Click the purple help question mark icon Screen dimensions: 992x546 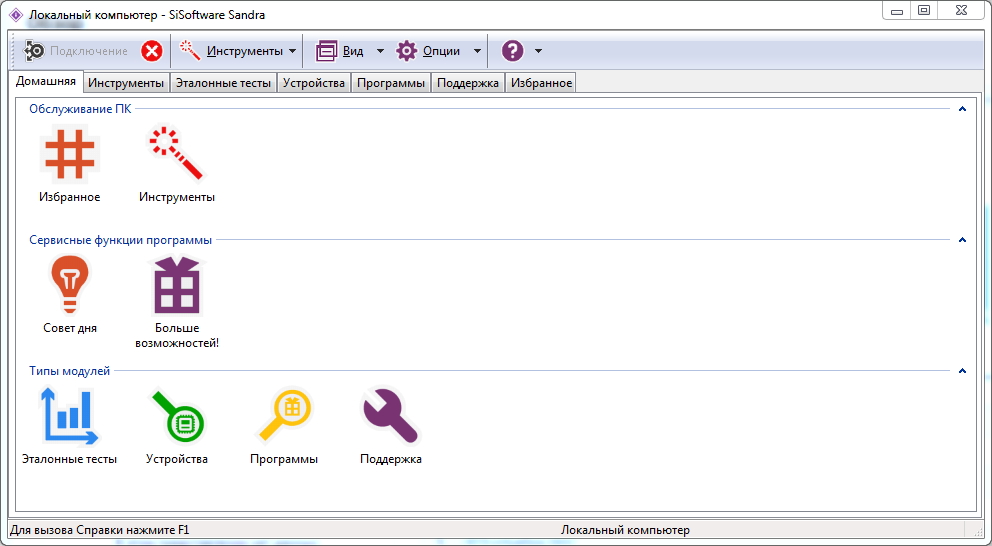coord(512,51)
